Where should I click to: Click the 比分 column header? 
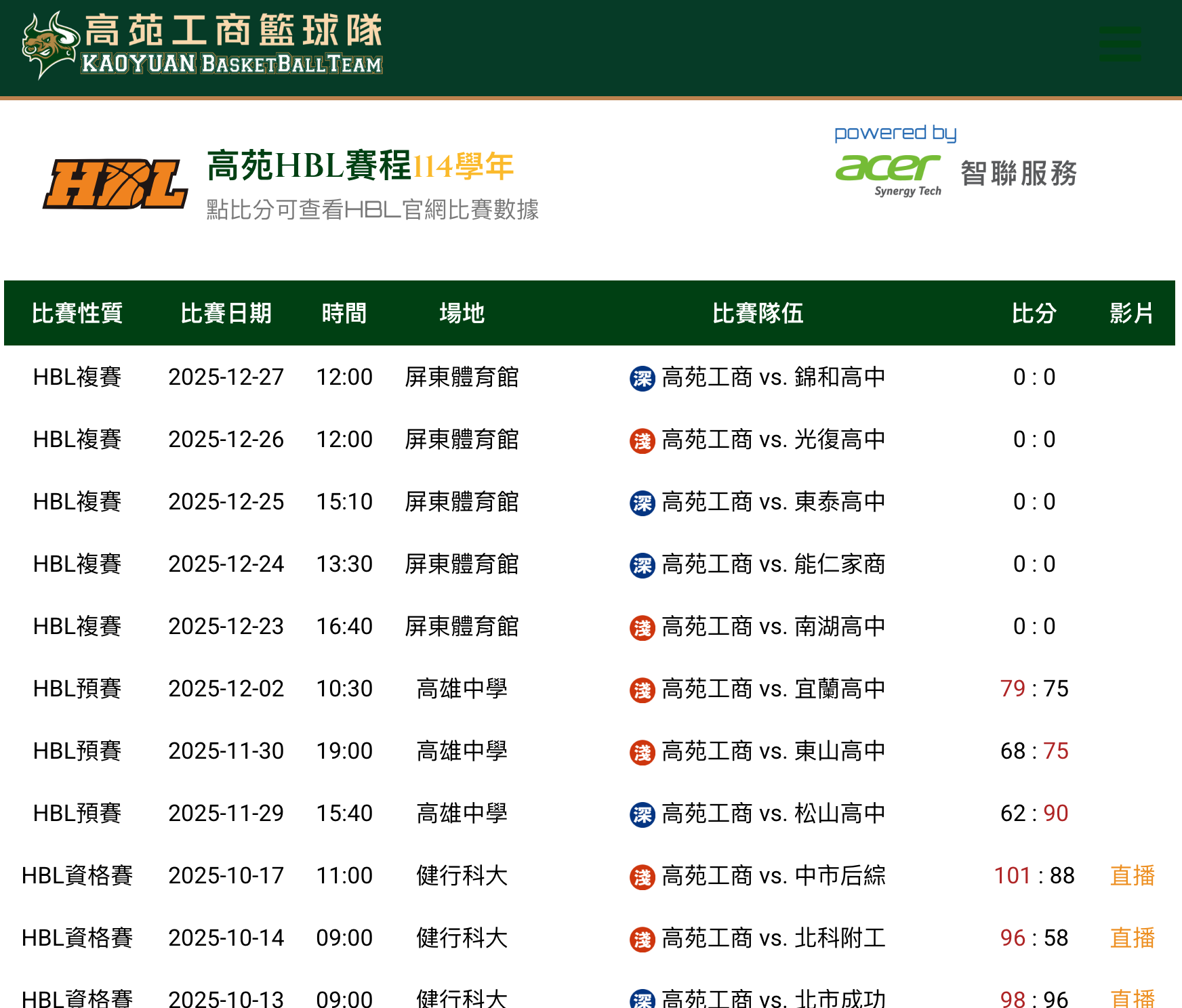1034,314
